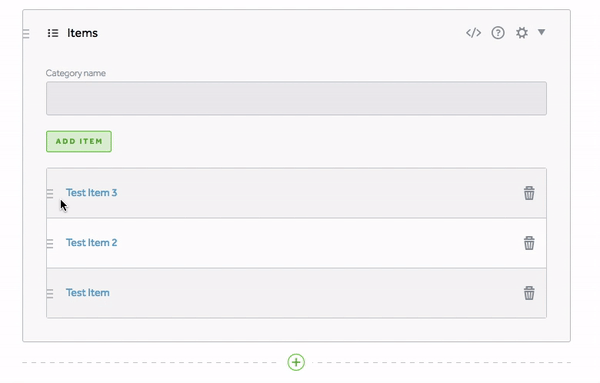Add a new block with green plus
Image resolution: width=600 pixels, height=383 pixels.
296,362
